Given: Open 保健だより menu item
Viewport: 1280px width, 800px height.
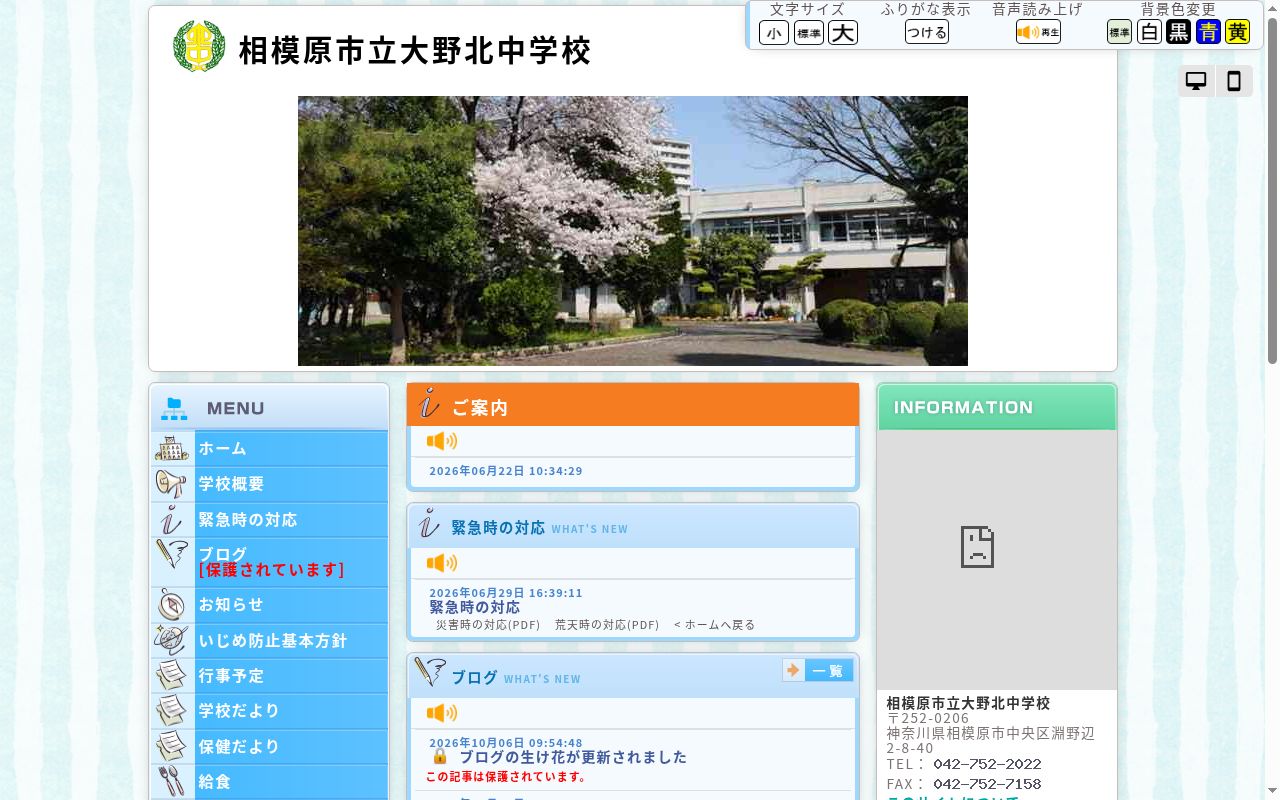Looking at the screenshot, I should 269,747.
